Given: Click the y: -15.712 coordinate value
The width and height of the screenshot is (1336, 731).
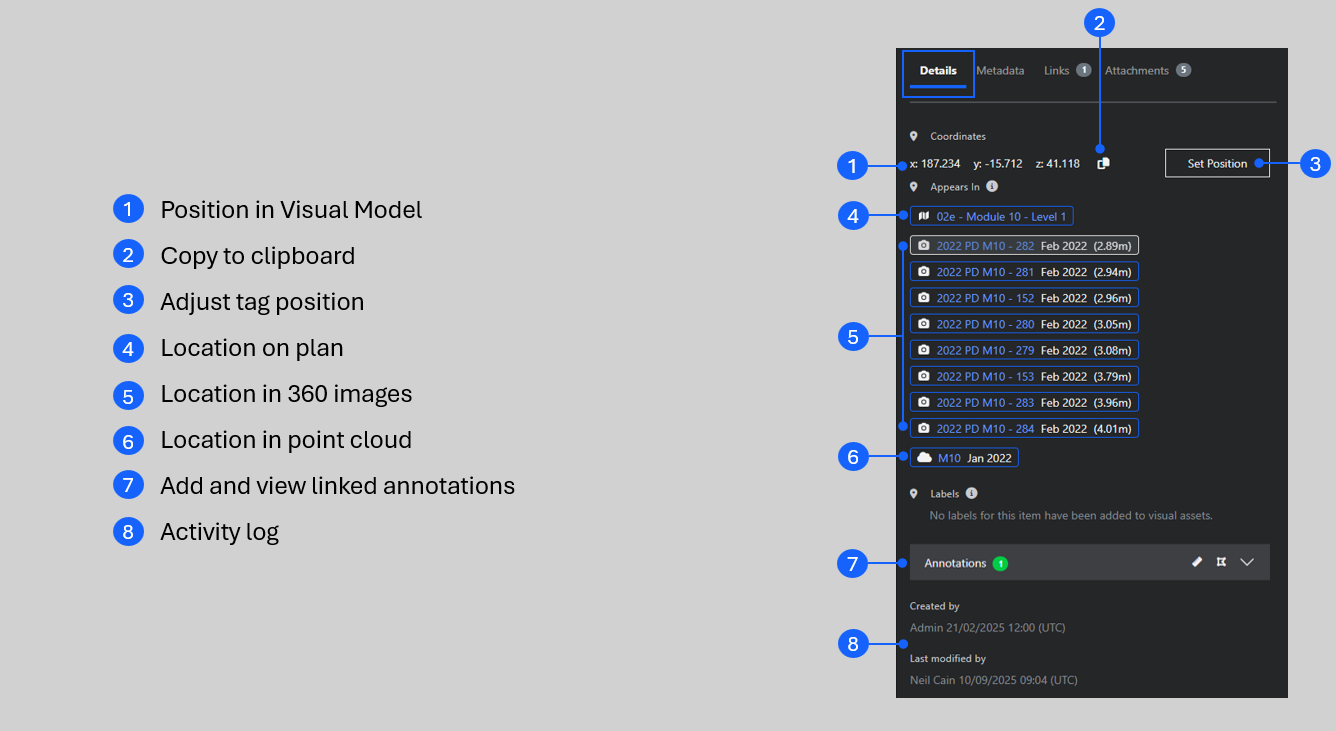Looking at the screenshot, I should click(x=998, y=164).
